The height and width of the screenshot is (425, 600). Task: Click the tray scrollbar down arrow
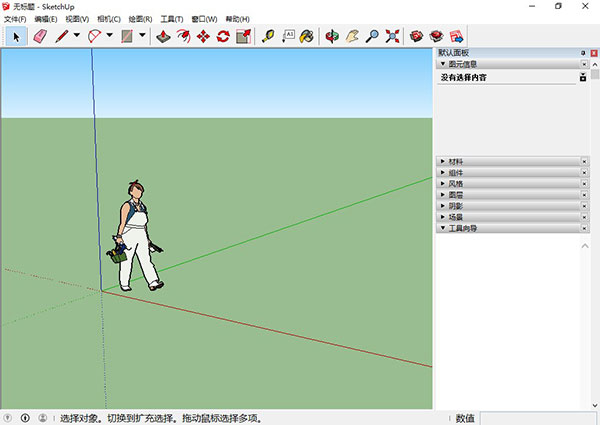click(x=595, y=405)
